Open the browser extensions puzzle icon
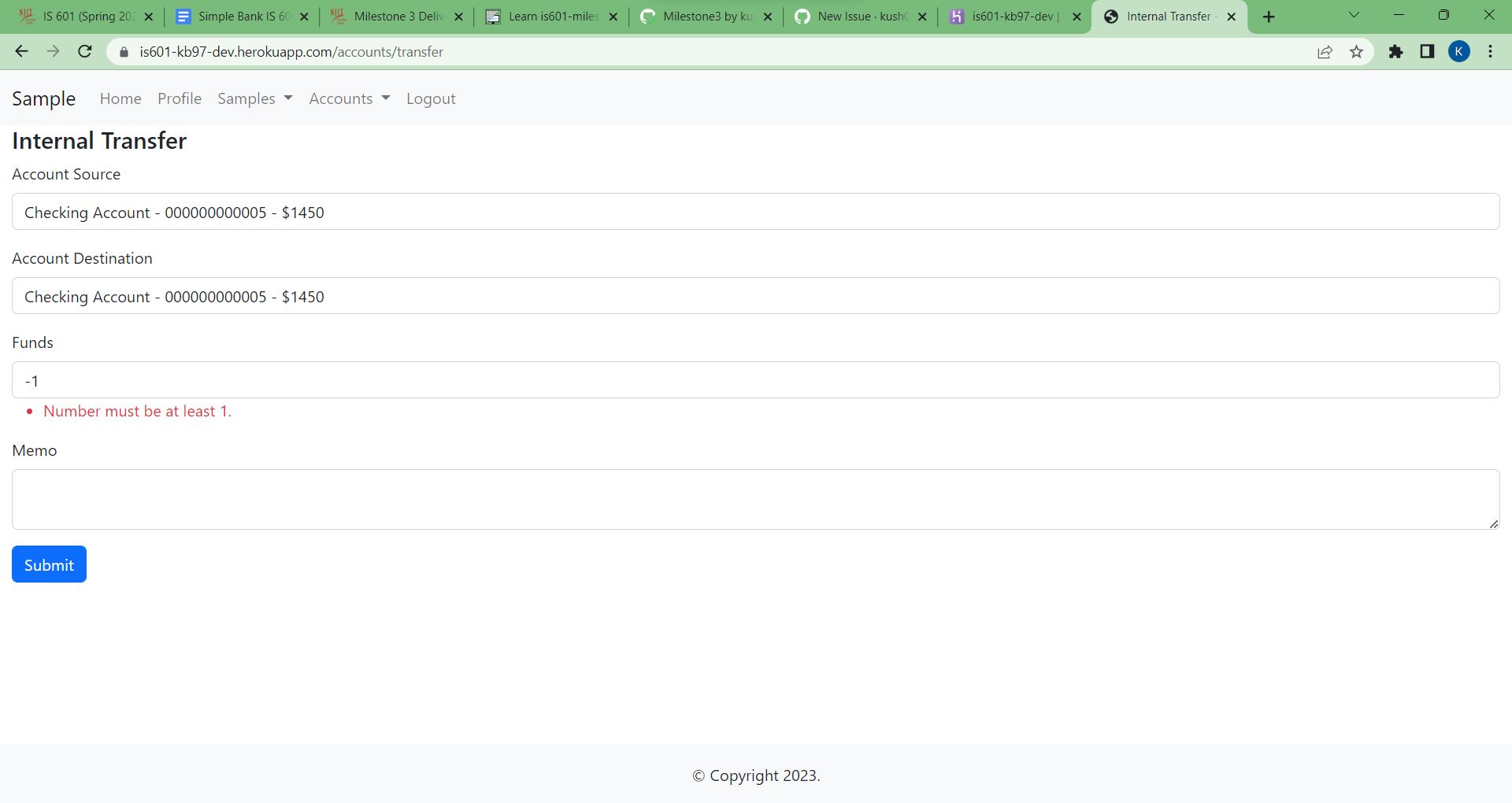Image resolution: width=1512 pixels, height=803 pixels. (1395, 51)
